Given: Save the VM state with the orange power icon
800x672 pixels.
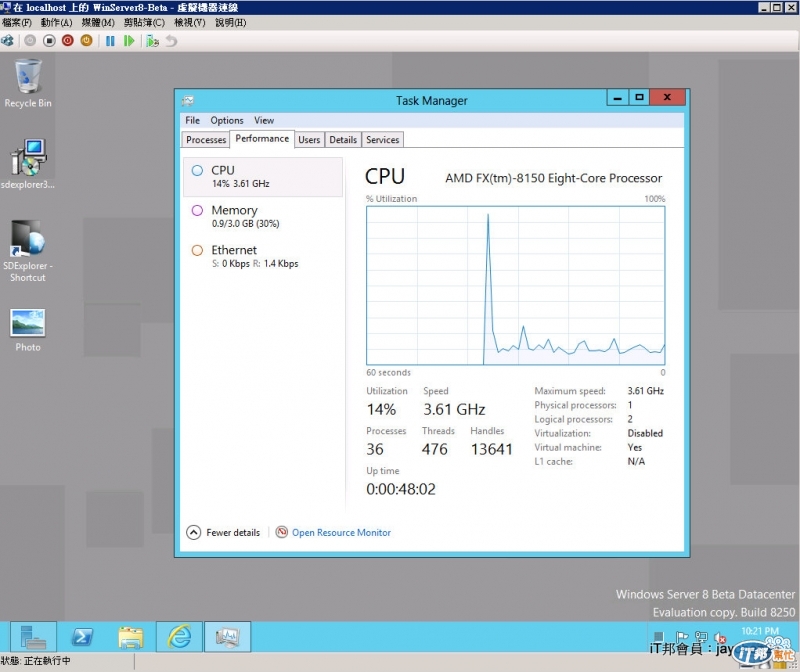Looking at the screenshot, I should click(86, 41).
